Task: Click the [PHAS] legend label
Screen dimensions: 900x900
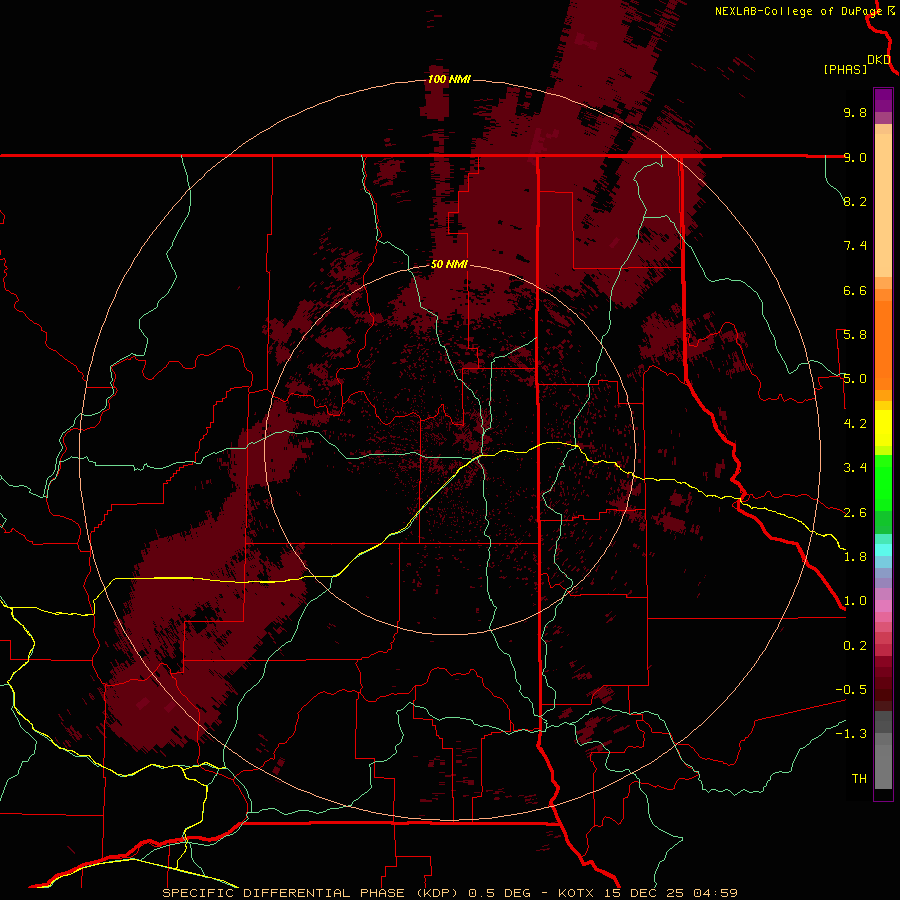Action: point(845,70)
